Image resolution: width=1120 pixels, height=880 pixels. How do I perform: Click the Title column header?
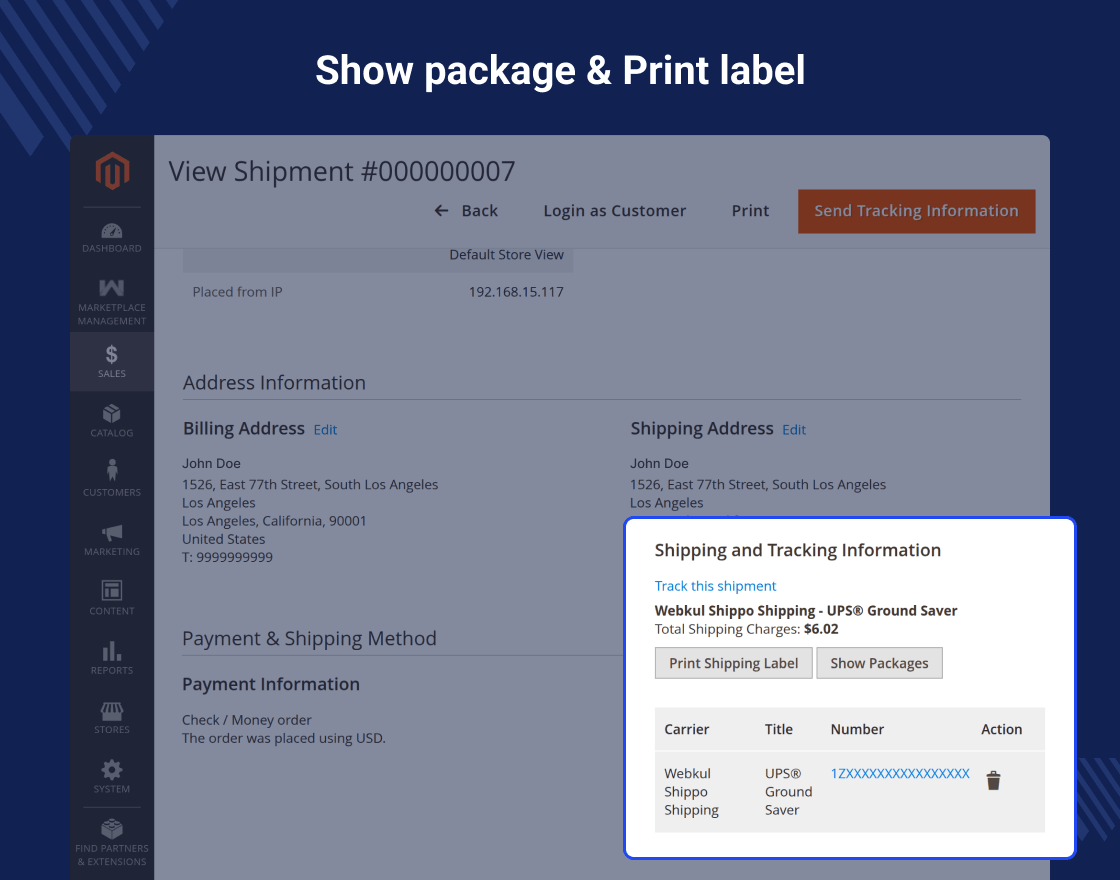779,729
